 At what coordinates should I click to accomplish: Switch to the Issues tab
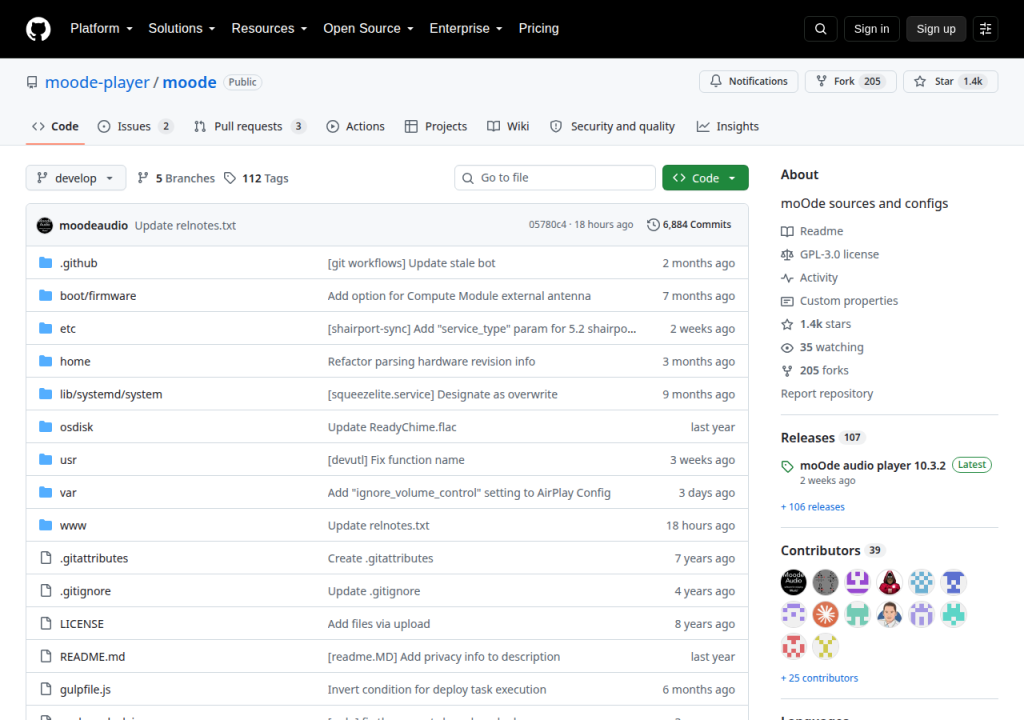click(135, 126)
